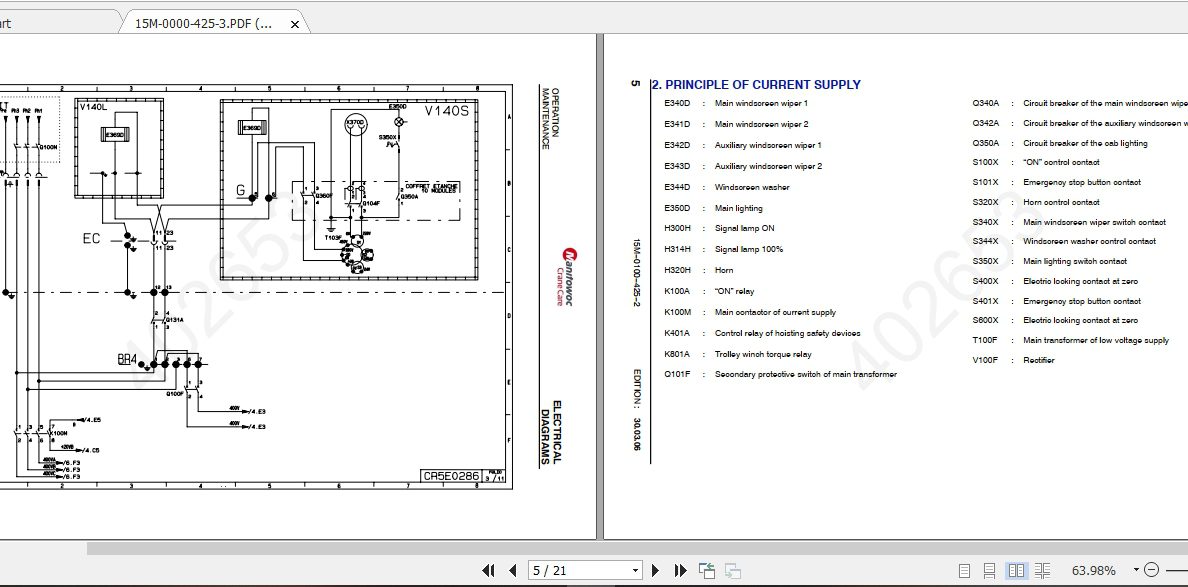Screen dimensions: 1188x587
Task: Enable single page view mode
Action: 966,569
